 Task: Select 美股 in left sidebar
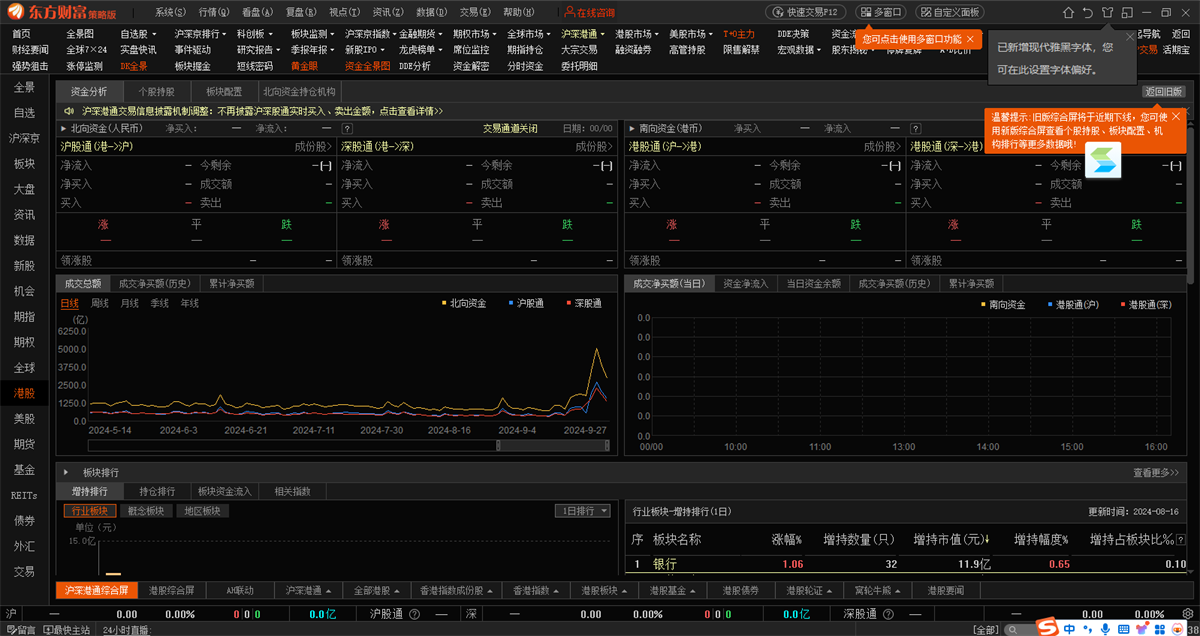click(24, 419)
